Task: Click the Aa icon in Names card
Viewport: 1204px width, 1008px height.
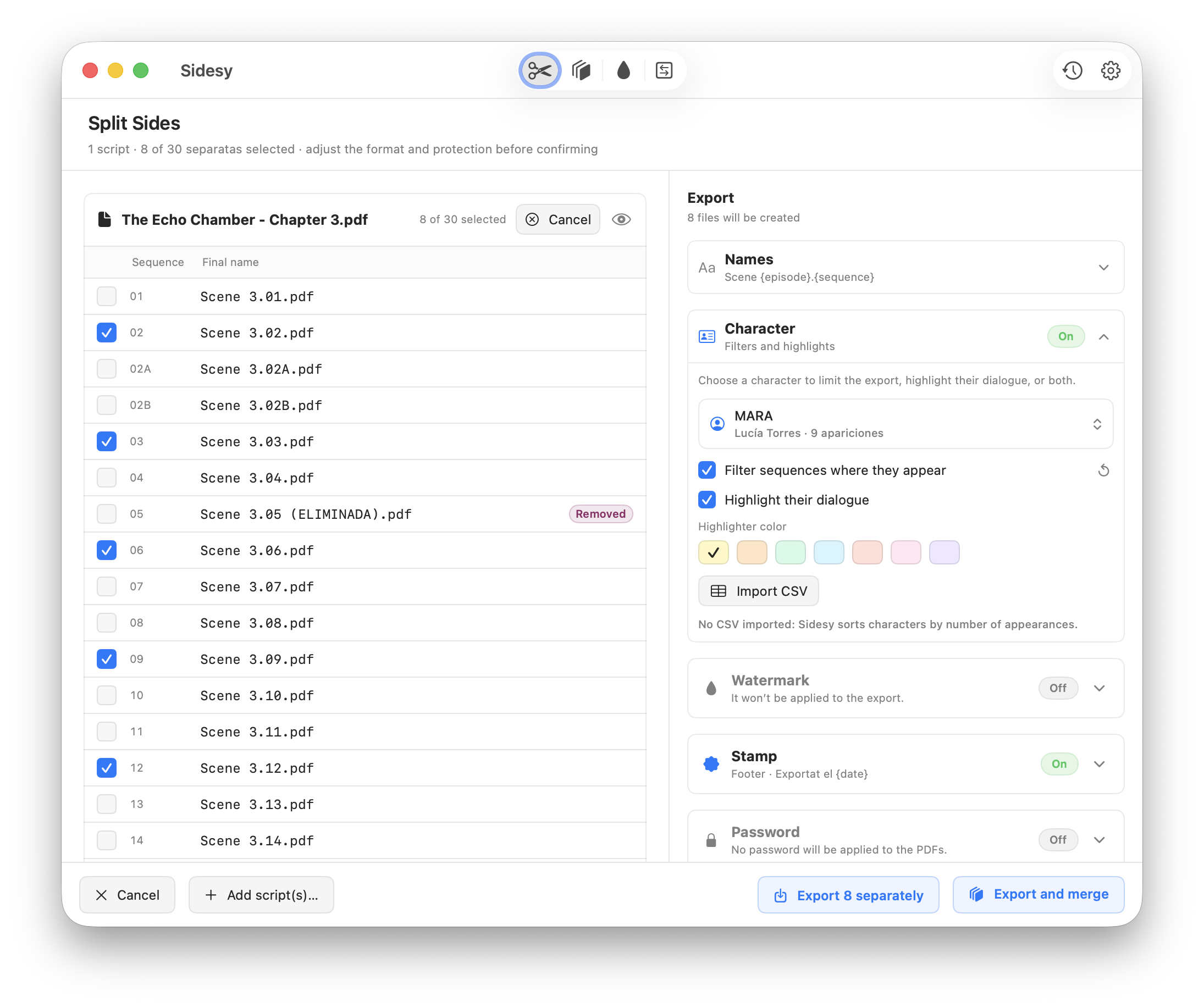Action: pyautogui.click(x=706, y=268)
